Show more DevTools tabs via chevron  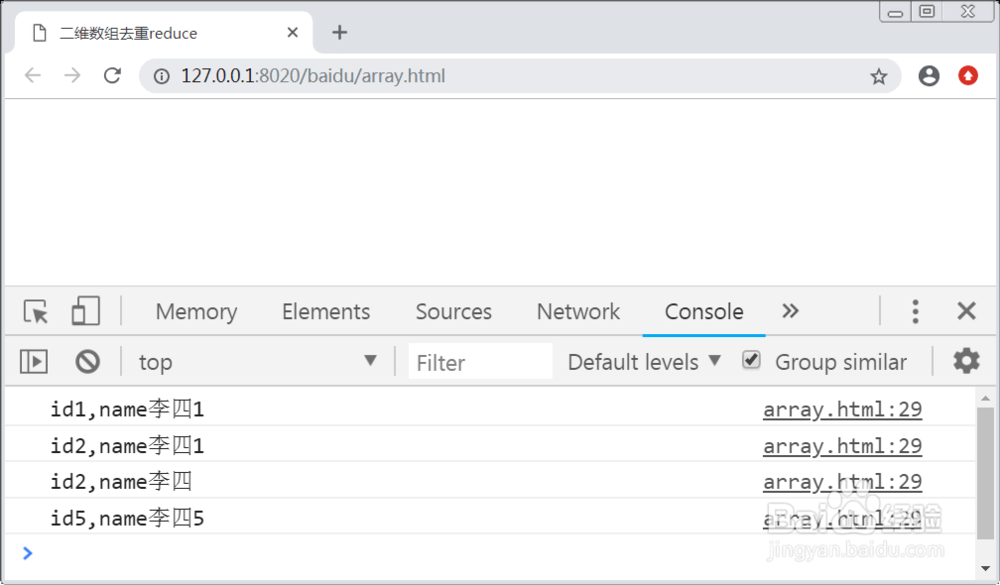tap(790, 311)
